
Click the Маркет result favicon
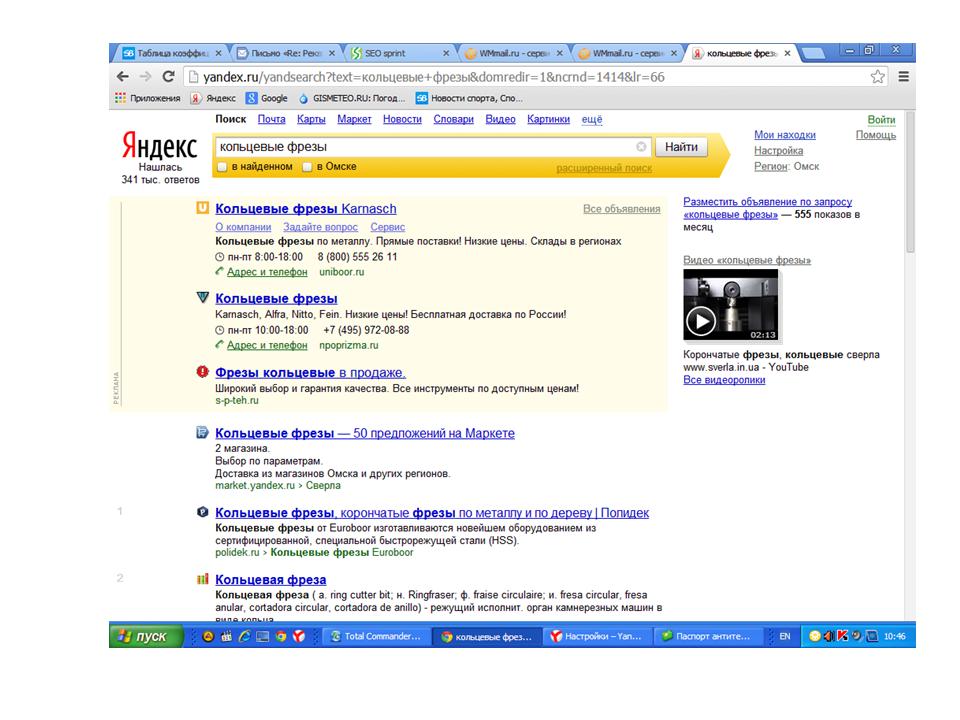click(202, 432)
